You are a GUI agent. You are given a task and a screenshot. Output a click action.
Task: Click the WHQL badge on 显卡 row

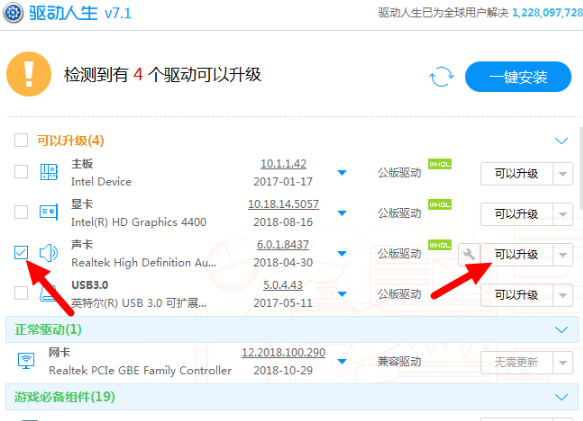pyautogui.click(x=440, y=205)
